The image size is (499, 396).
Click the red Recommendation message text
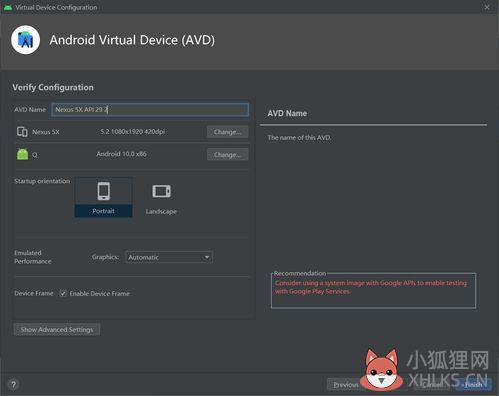[371, 287]
